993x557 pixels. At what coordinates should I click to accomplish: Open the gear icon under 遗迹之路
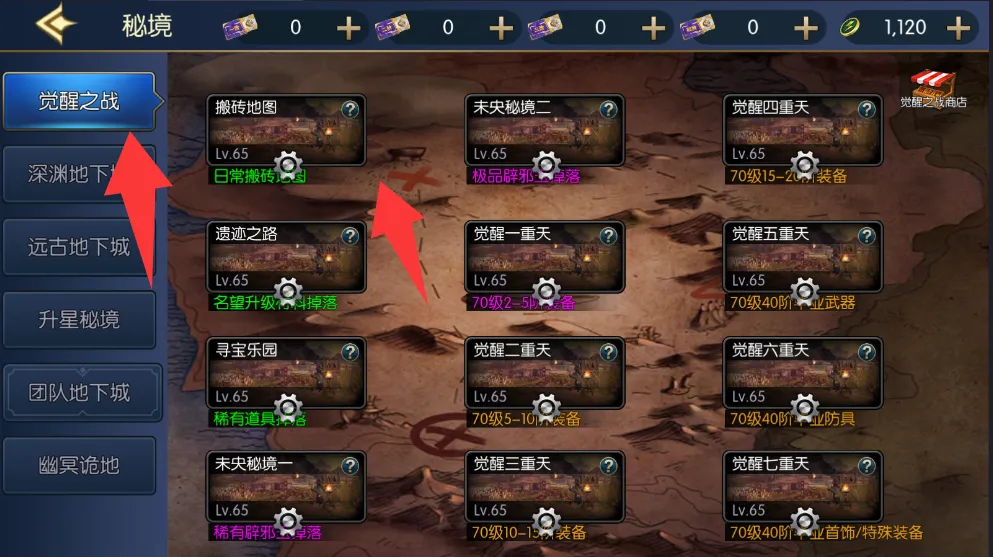click(288, 291)
